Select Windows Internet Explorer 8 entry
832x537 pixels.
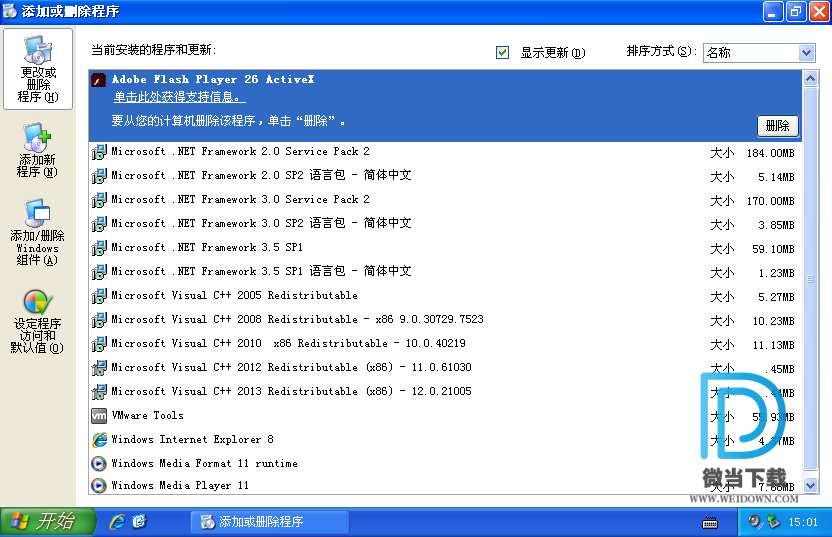pyautogui.click(x=445, y=440)
